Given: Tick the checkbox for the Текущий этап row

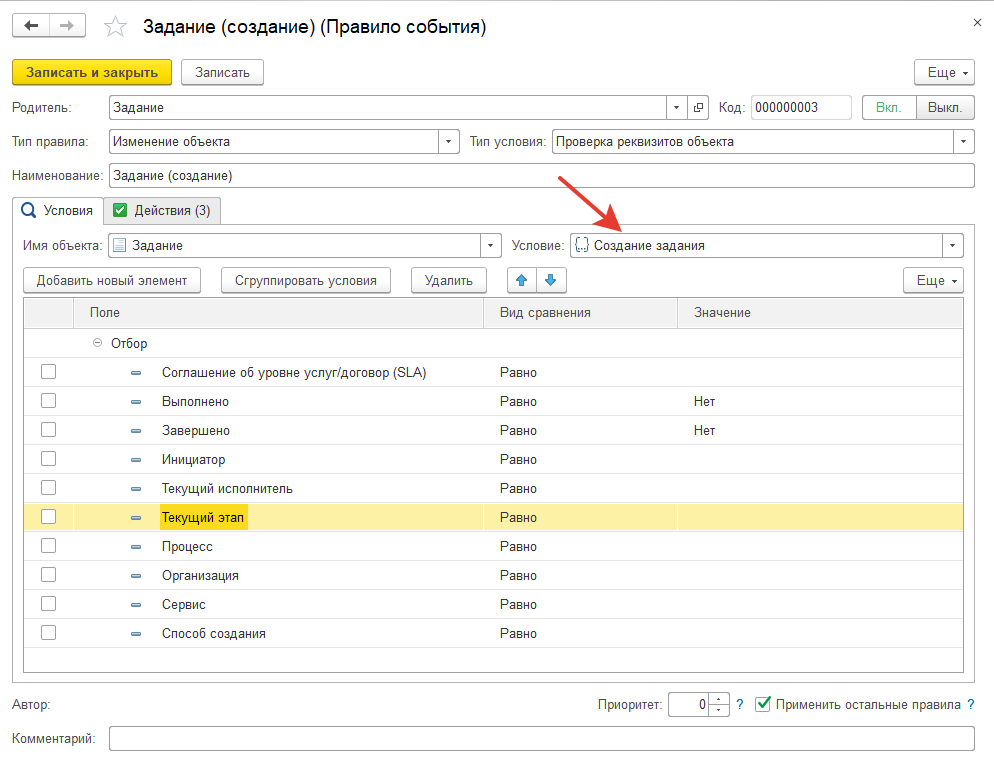Looking at the screenshot, I should (x=48, y=517).
